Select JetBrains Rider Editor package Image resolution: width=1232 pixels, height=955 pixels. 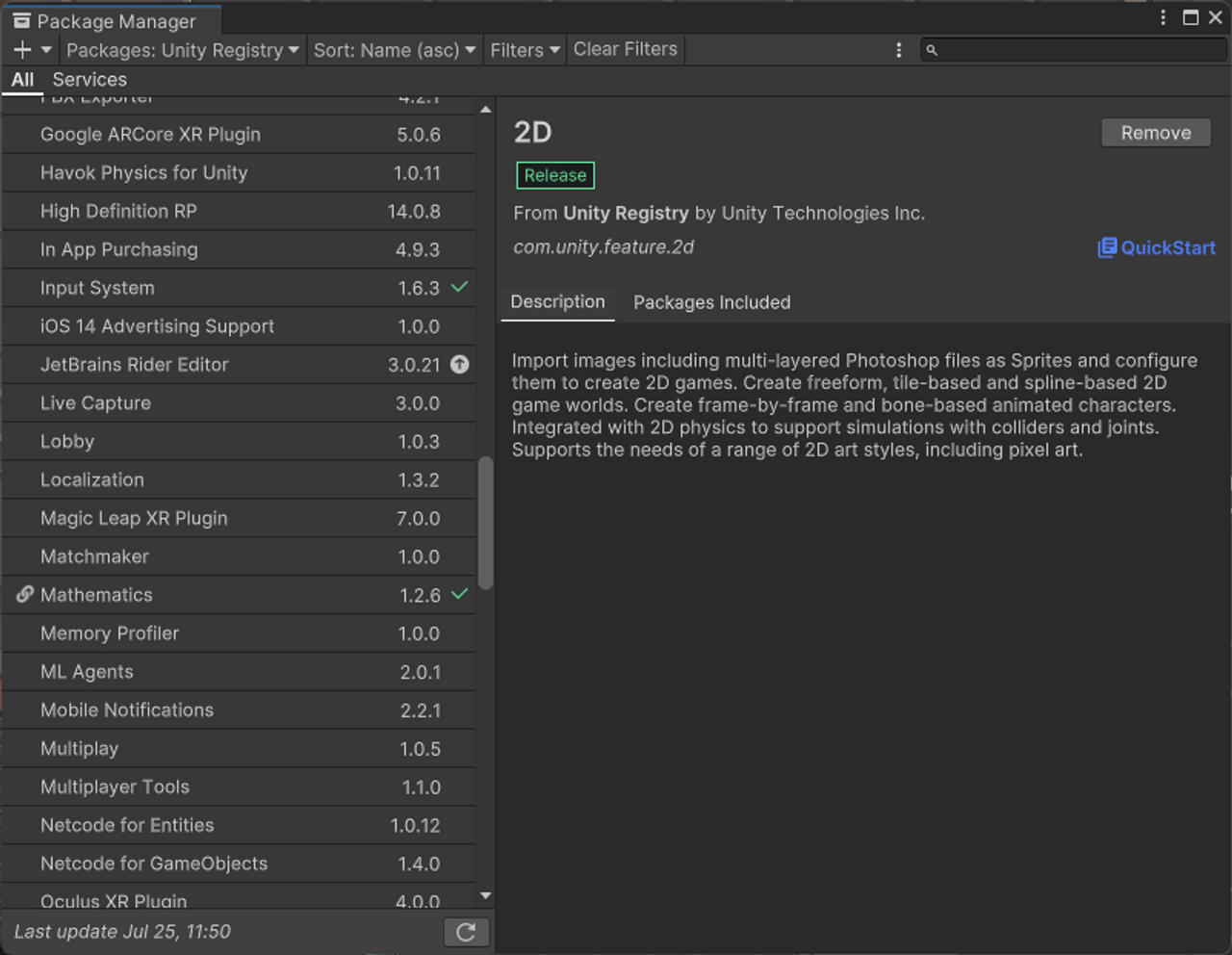pos(239,365)
